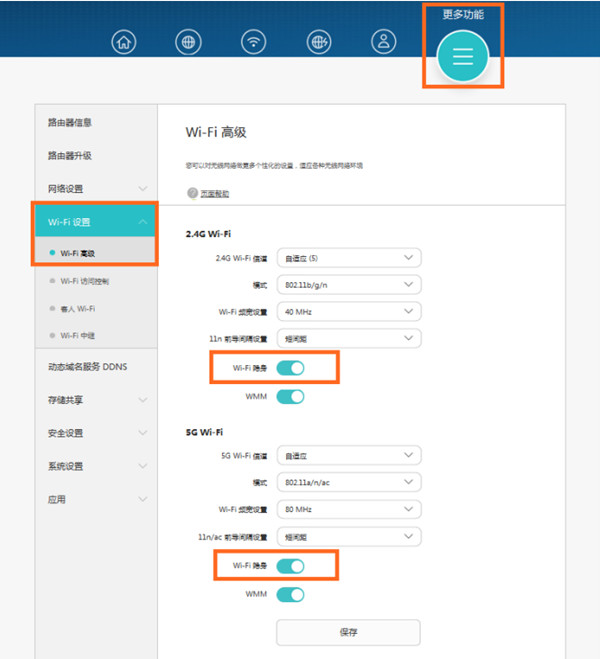Open the Wi-Fi settings icon in header

pos(253,42)
